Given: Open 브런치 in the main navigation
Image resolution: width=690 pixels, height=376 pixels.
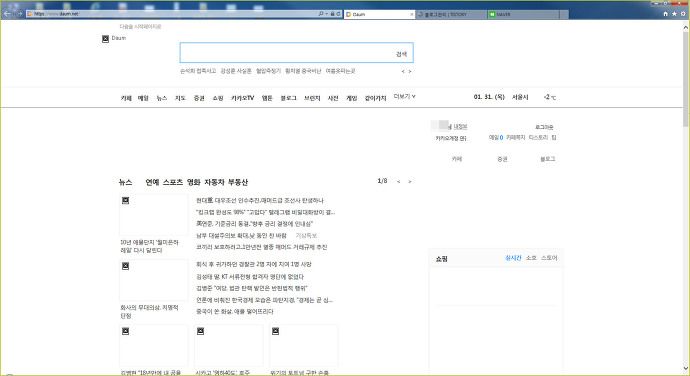Looking at the screenshot, I should point(312,98).
